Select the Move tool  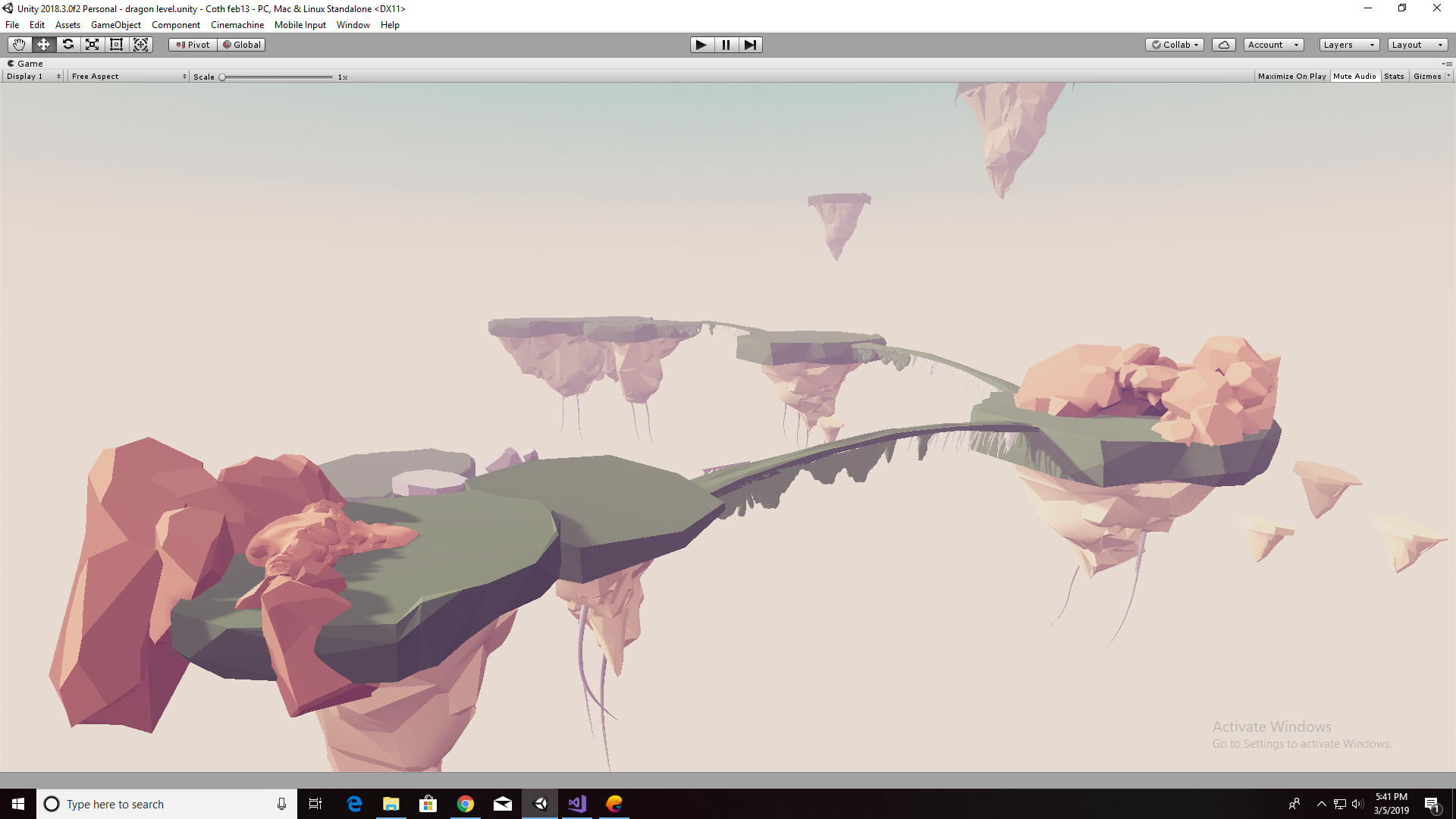43,45
